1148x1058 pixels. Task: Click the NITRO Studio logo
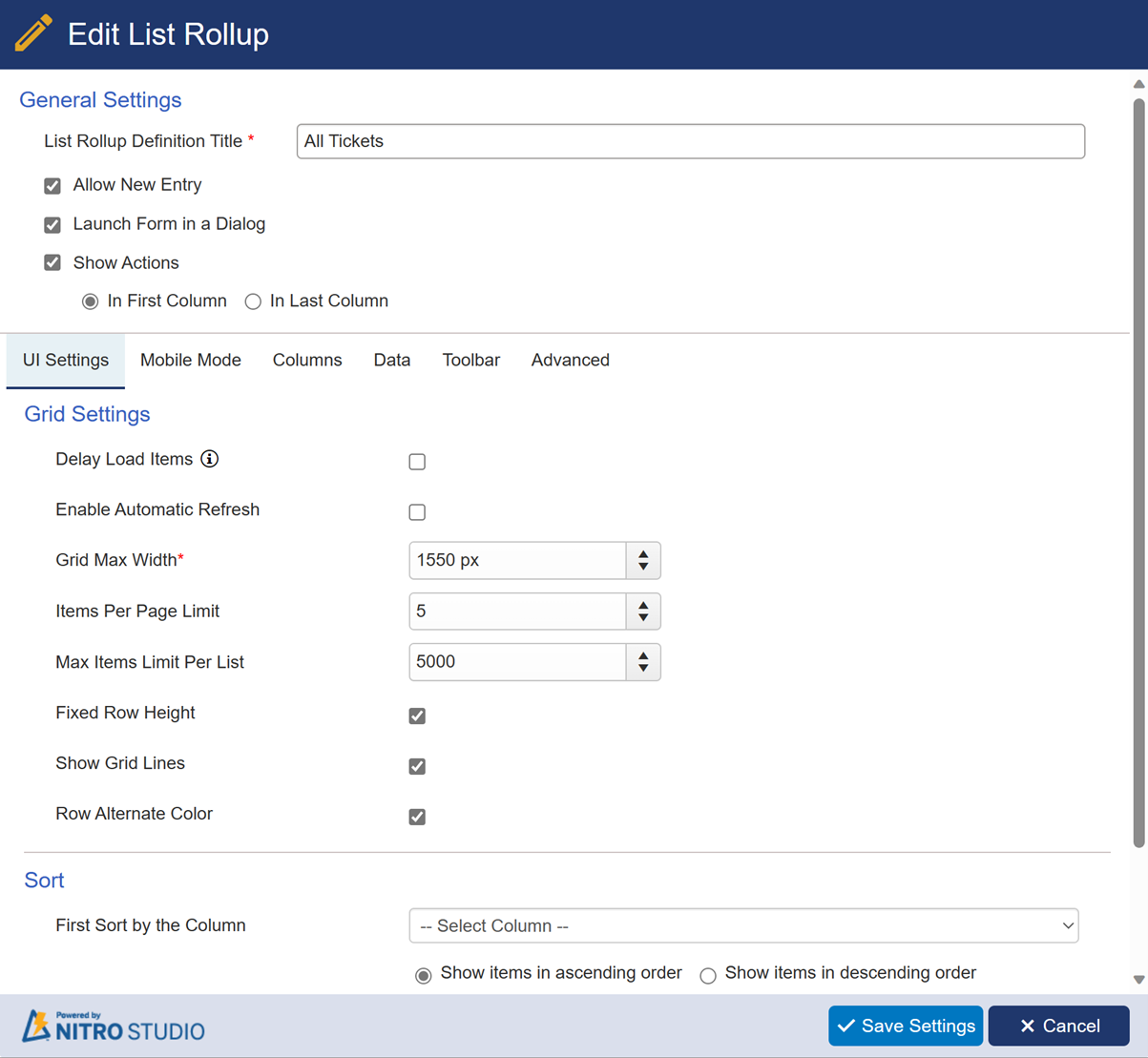point(113,1029)
